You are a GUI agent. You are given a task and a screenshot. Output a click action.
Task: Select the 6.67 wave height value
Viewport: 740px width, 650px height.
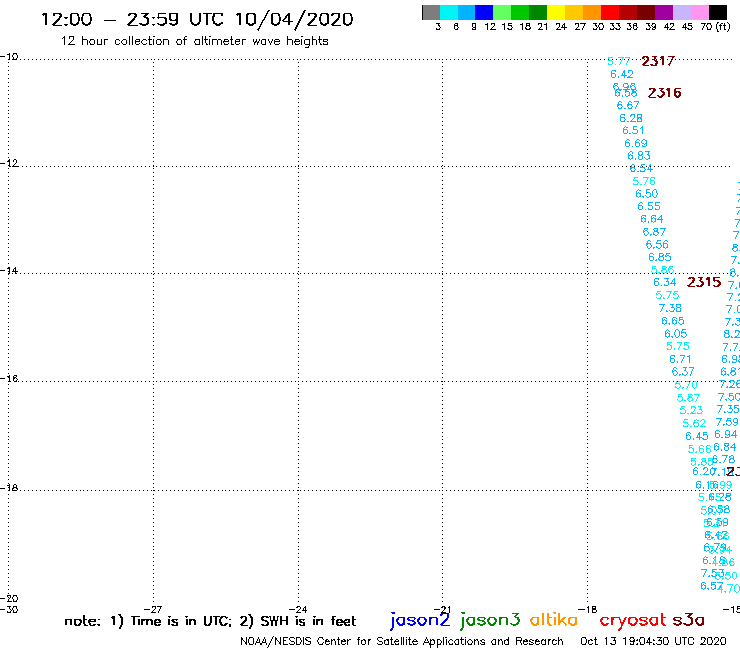pyautogui.click(x=628, y=105)
